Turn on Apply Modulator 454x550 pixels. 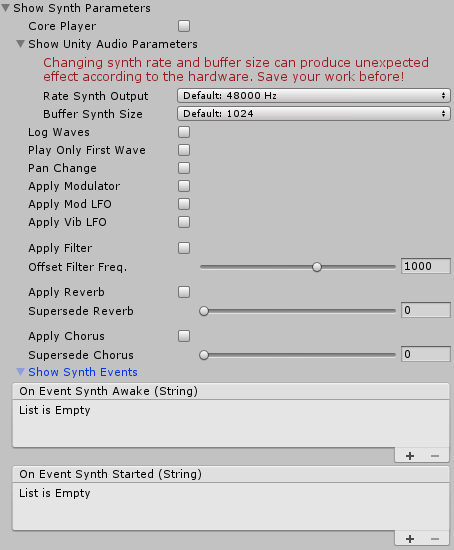[184, 186]
